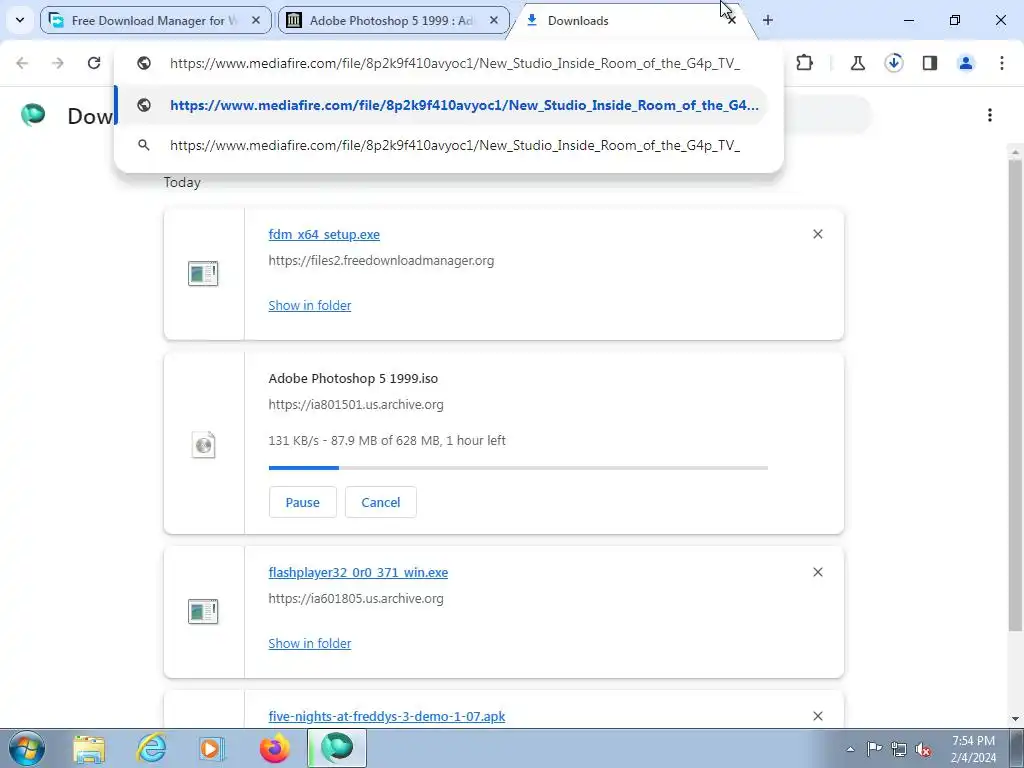Click Adobe Photoshop 5 1999.iso file name
This screenshot has width=1024, height=768.
pos(353,378)
